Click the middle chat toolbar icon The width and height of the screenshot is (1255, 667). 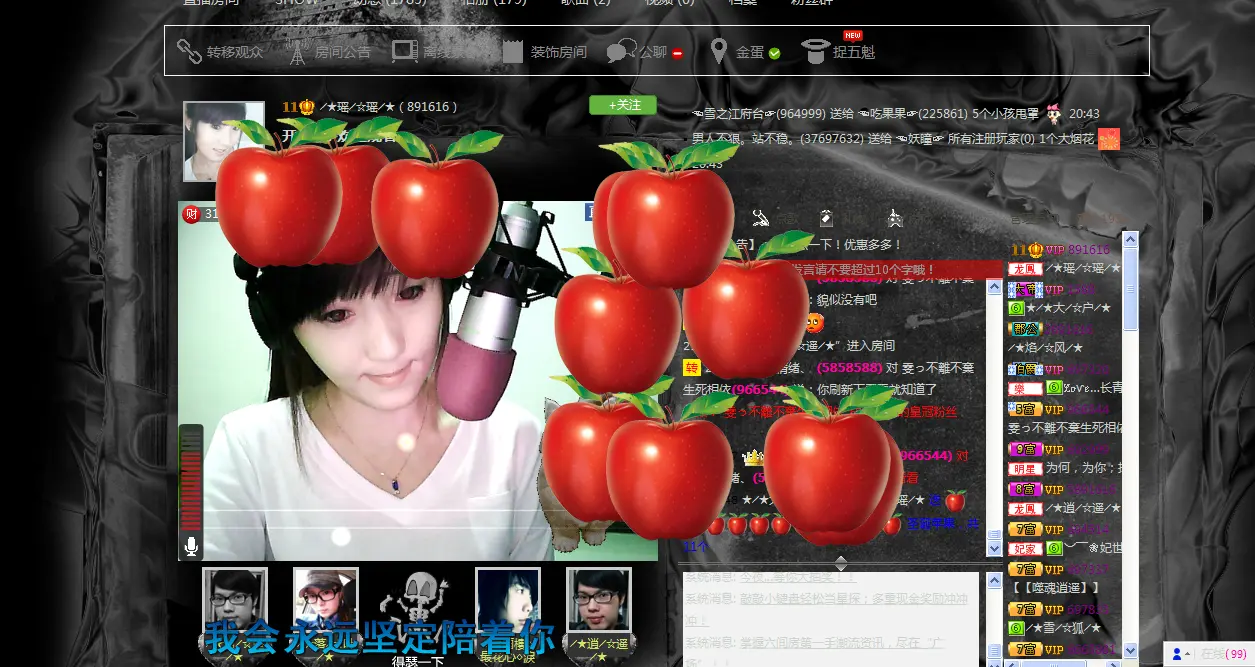click(826, 218)
